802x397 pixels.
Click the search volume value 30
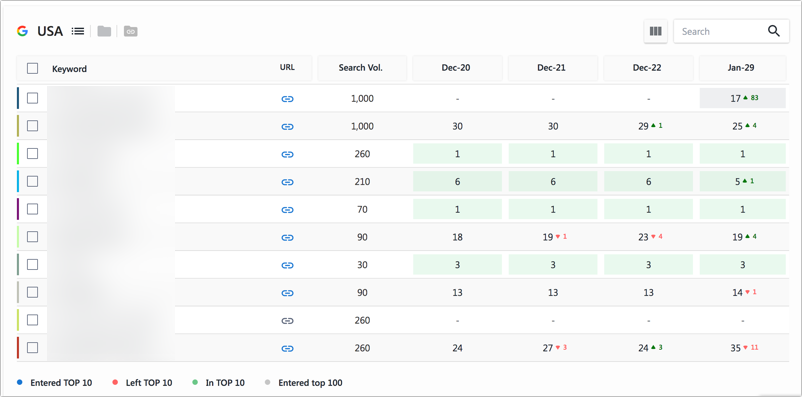point(362,265)
